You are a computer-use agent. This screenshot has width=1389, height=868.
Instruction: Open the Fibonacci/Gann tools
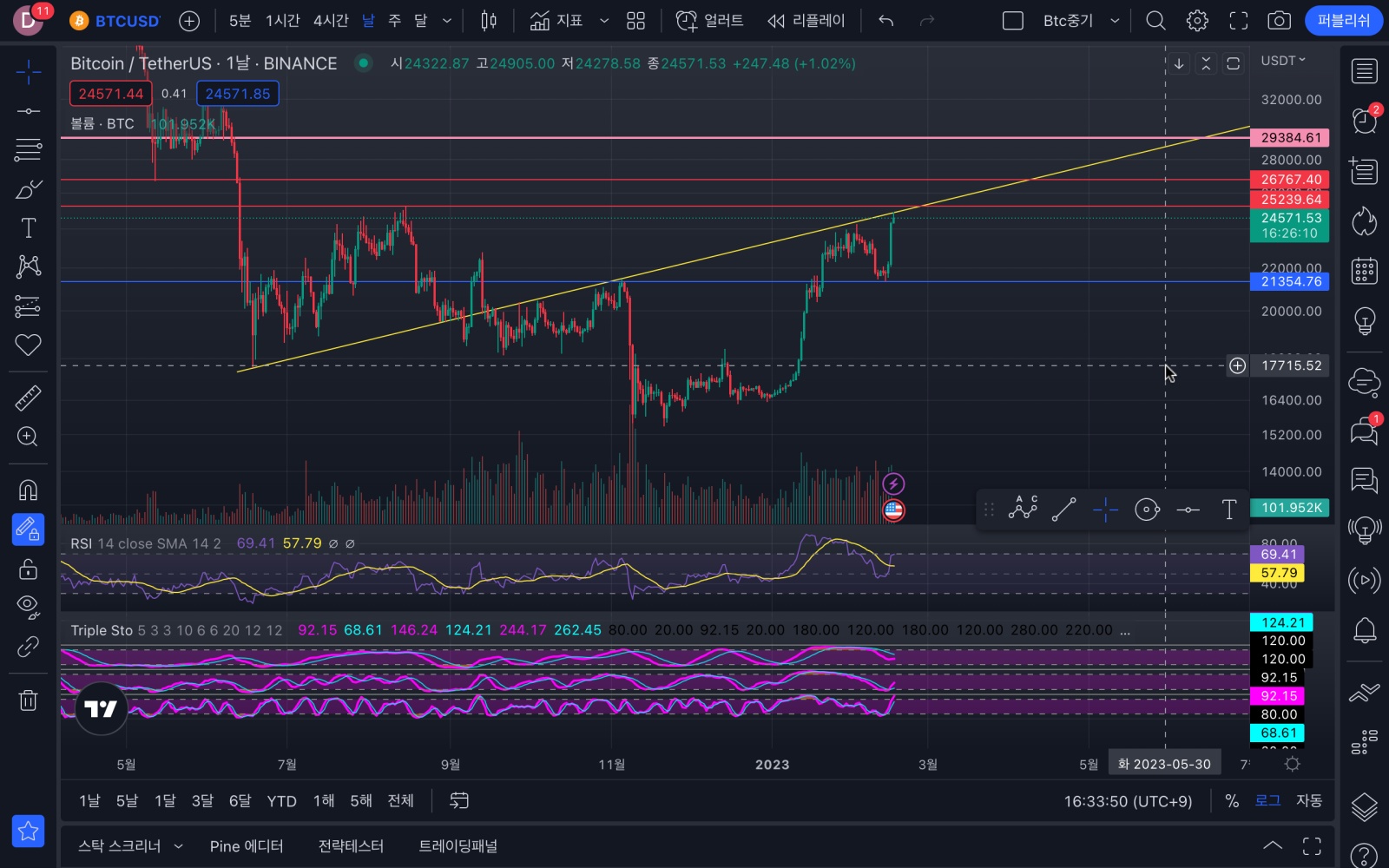[x=28, y=150]
